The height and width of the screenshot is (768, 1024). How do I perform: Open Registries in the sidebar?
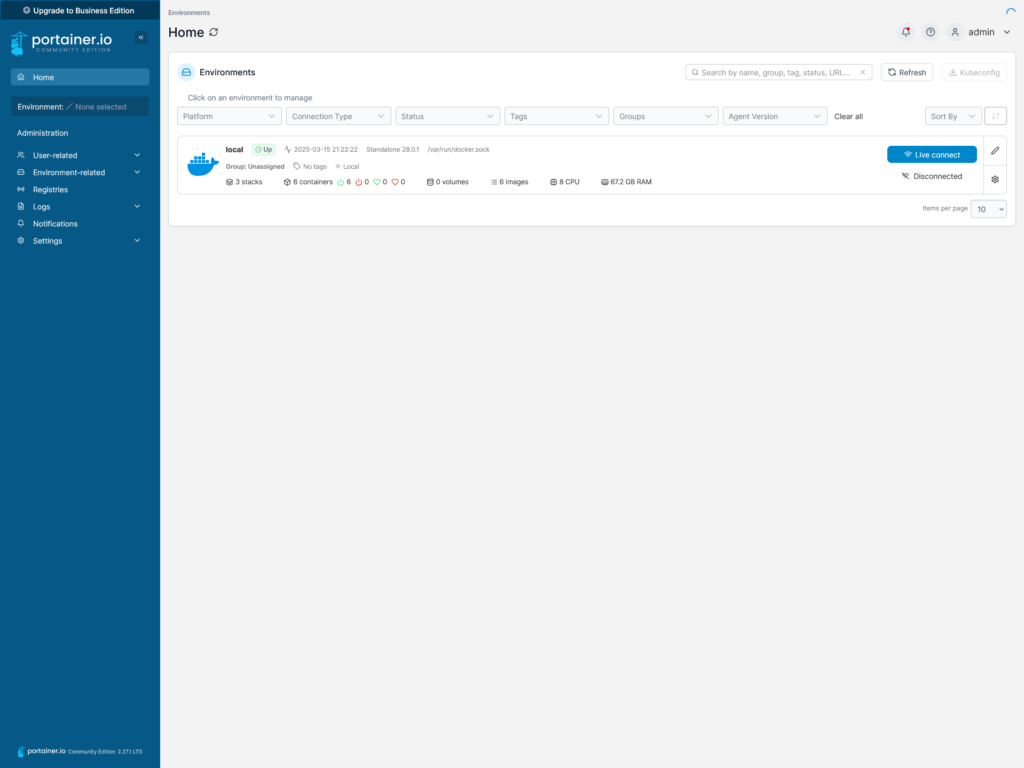(x=50, y=189)
